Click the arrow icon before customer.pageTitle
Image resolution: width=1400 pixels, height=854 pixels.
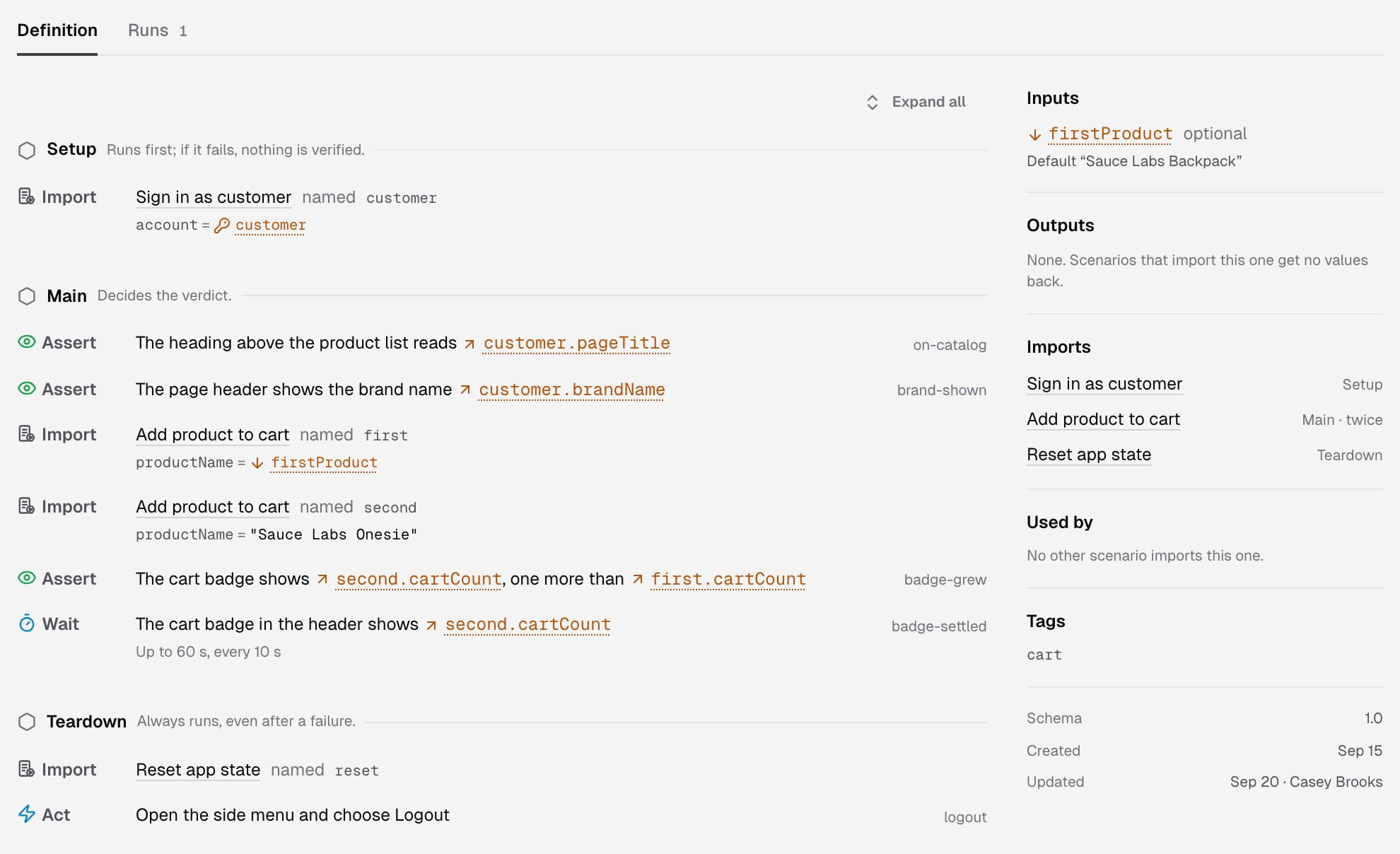(469, 344)
